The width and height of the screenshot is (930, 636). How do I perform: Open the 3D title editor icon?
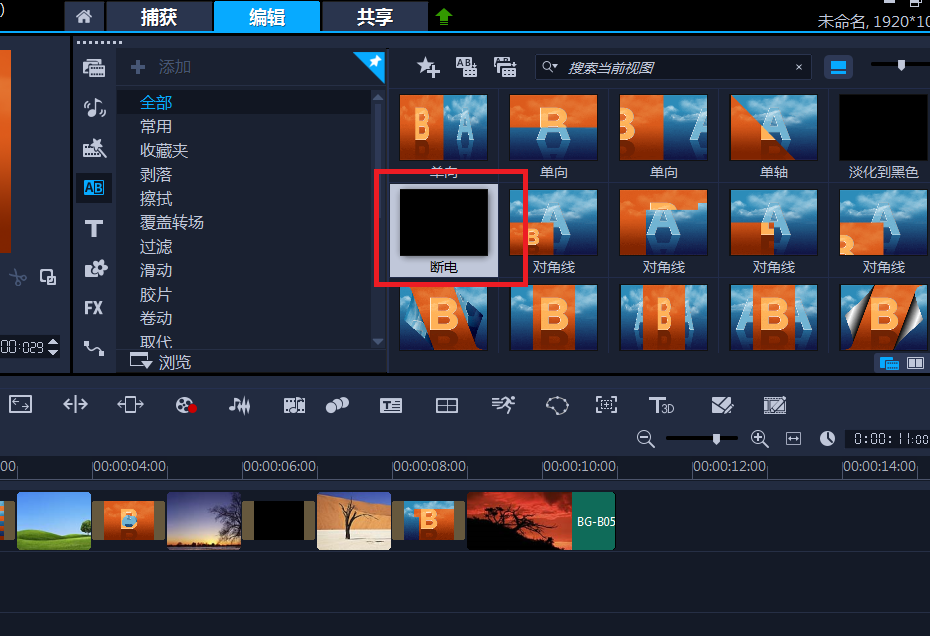point(661,405)
